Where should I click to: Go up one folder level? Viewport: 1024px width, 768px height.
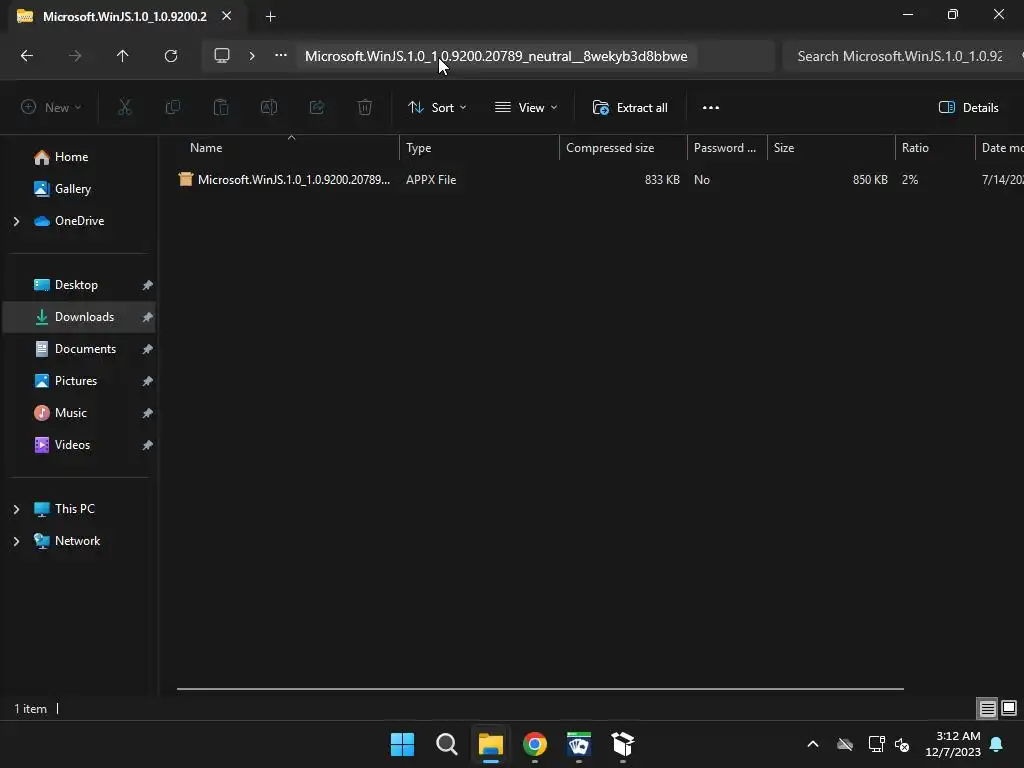(122, 56)
